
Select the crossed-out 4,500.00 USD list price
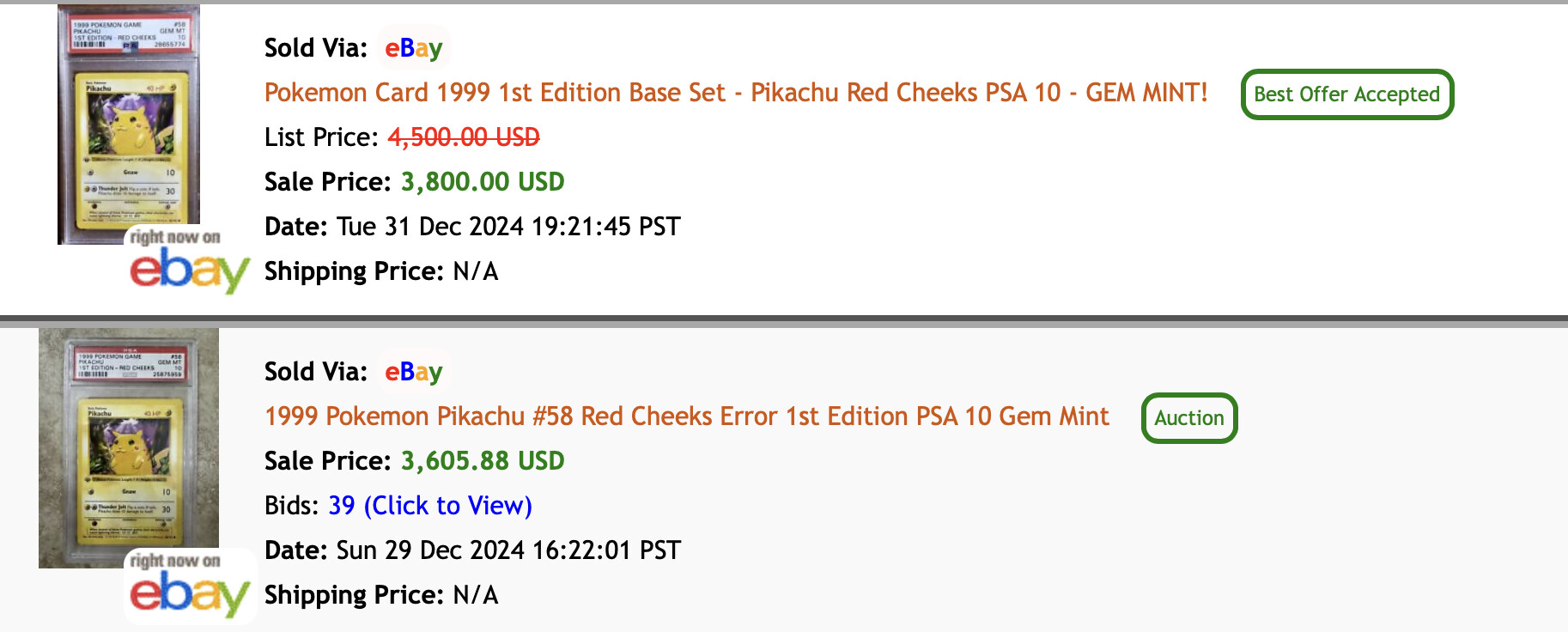[x=464, y=137]
